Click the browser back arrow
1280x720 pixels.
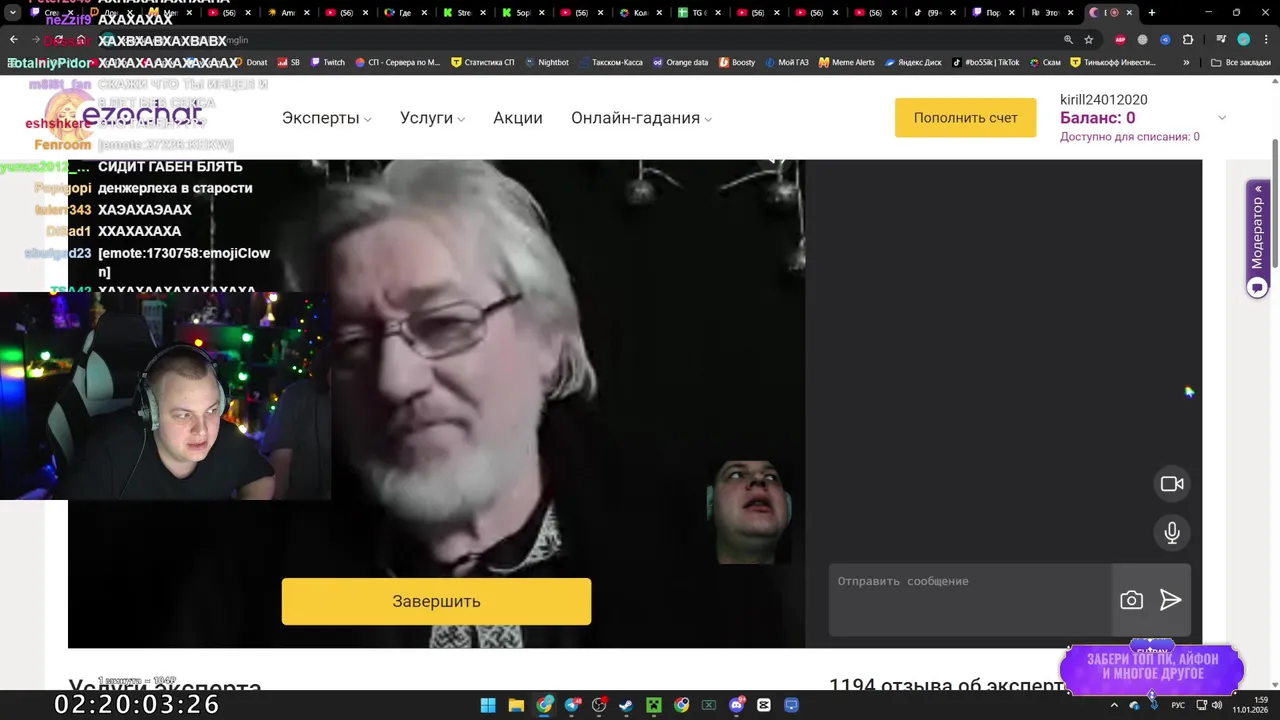(x=14, y=40)
